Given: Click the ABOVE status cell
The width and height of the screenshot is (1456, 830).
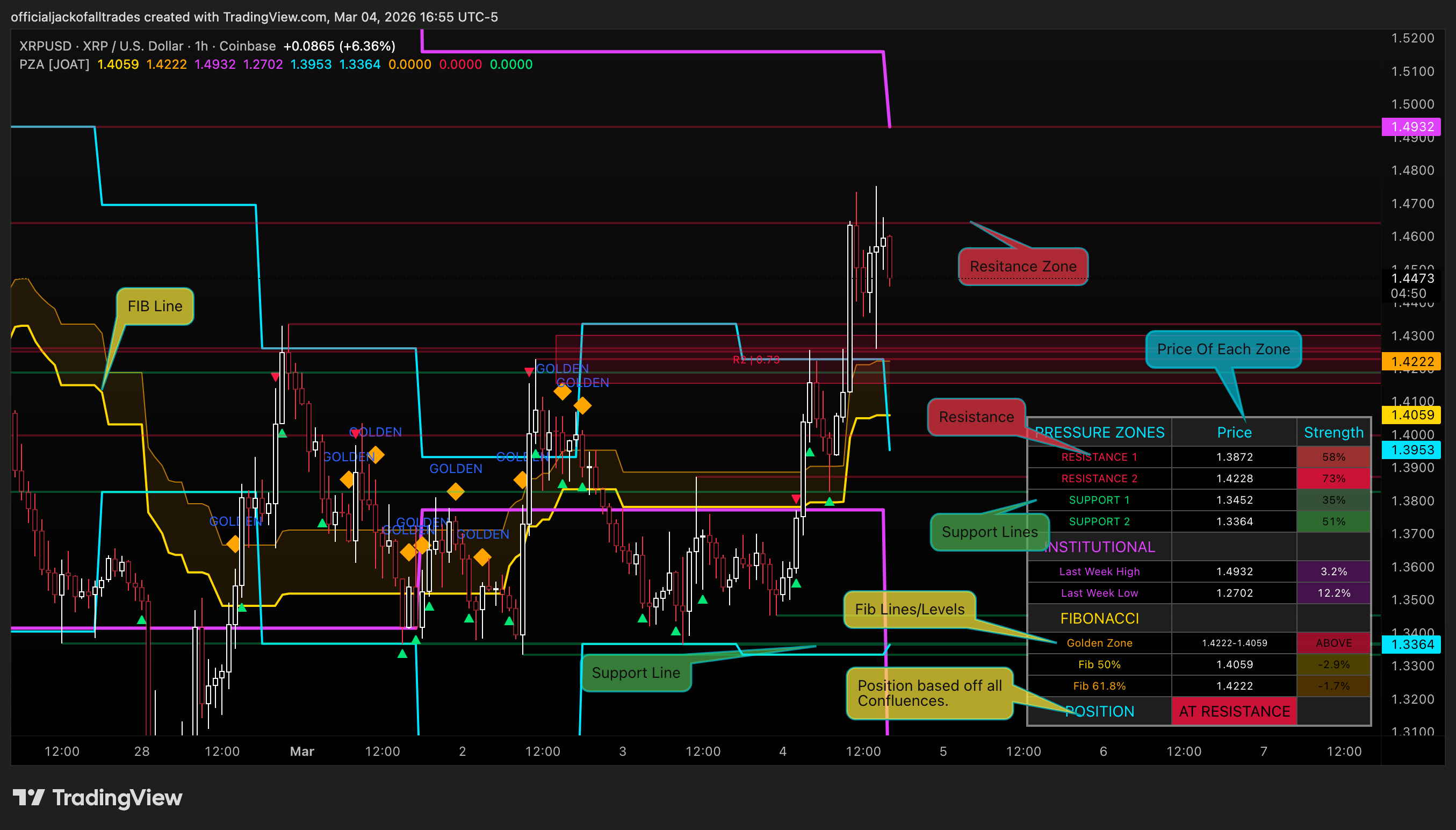Looking at the screenshot, I should 1334,643.
